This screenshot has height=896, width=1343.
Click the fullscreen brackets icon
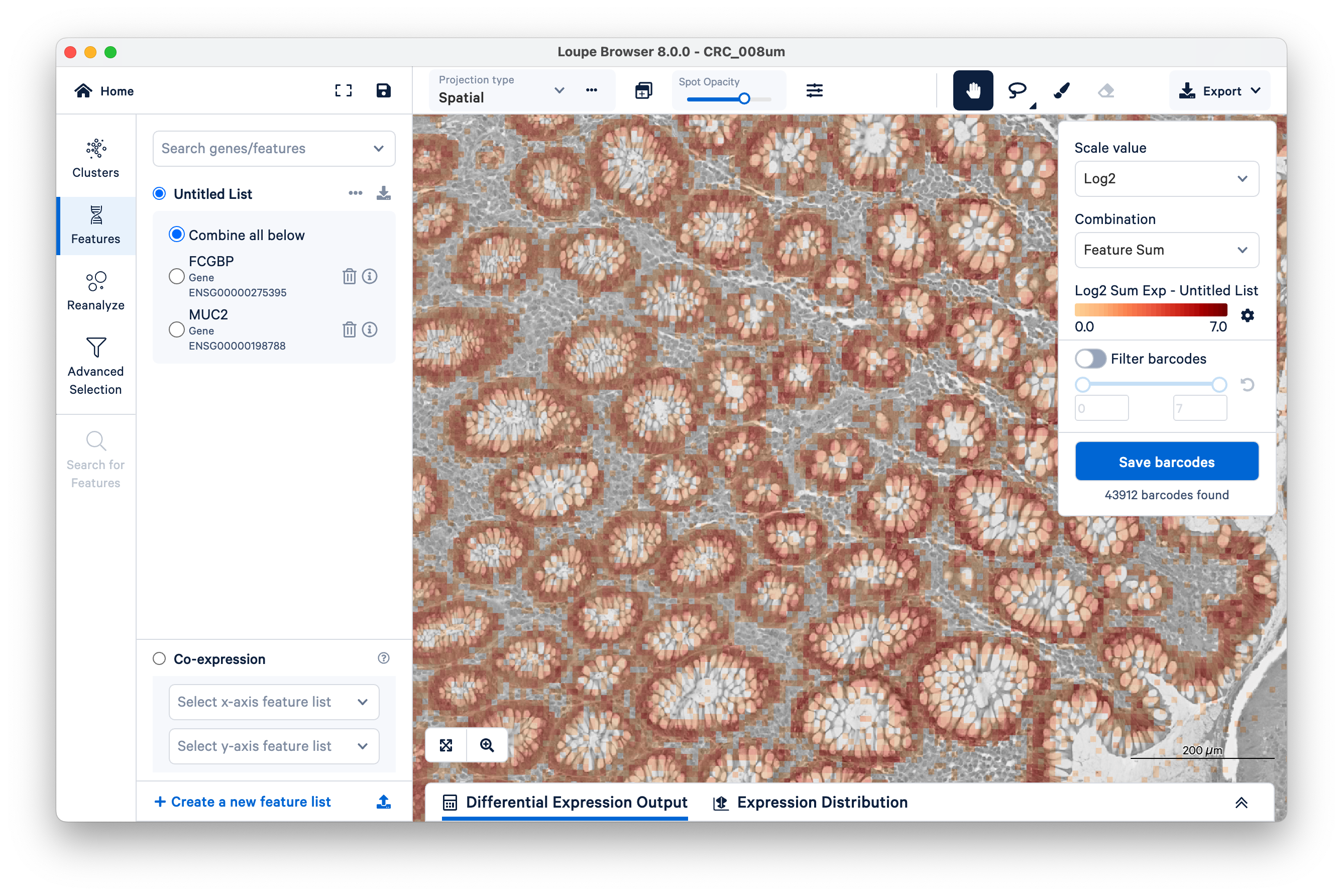343,90
